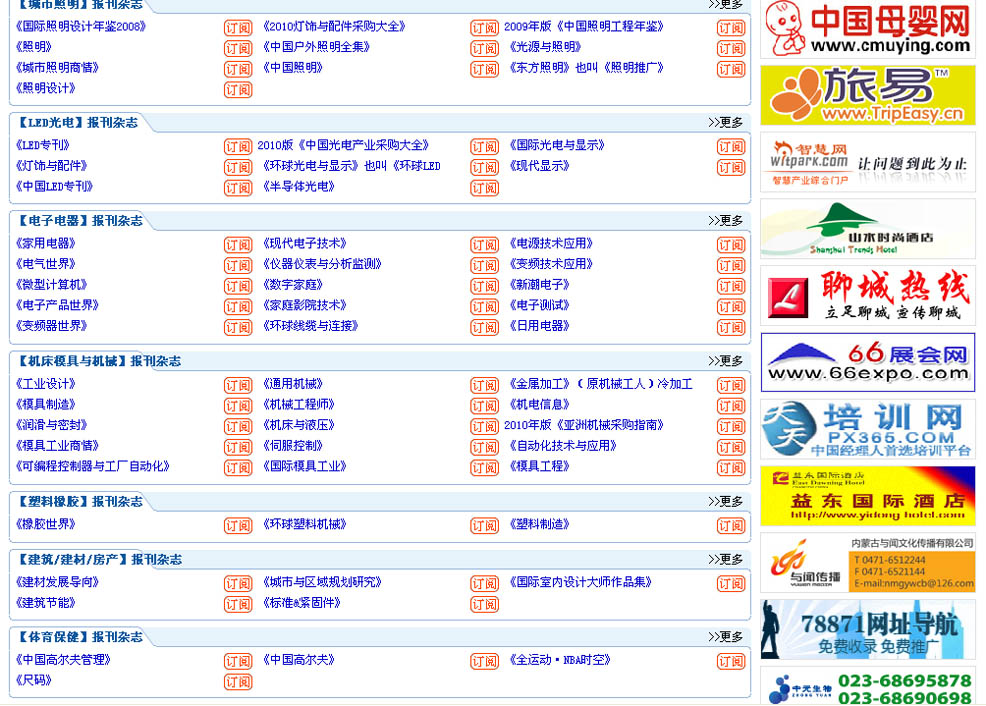Expand more 建筑/建材/房产 magazines

[726, 559]
